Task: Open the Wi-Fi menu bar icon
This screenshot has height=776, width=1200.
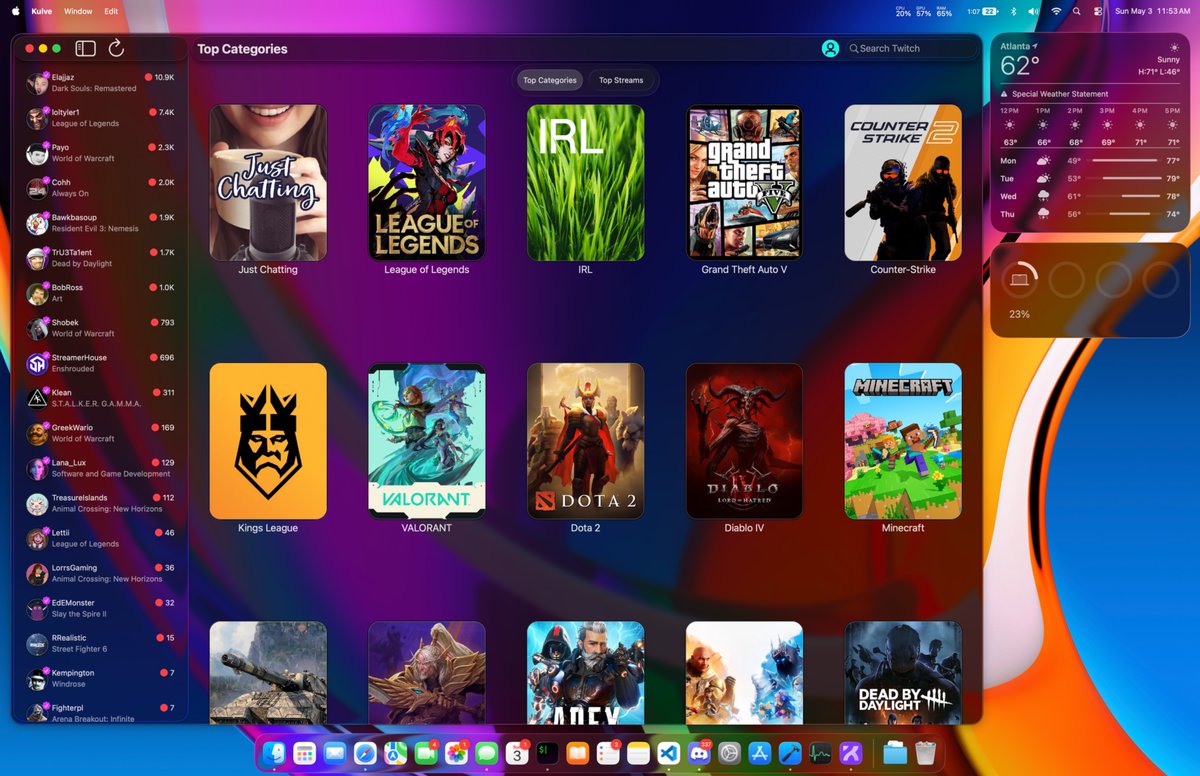Action: 1056,11
